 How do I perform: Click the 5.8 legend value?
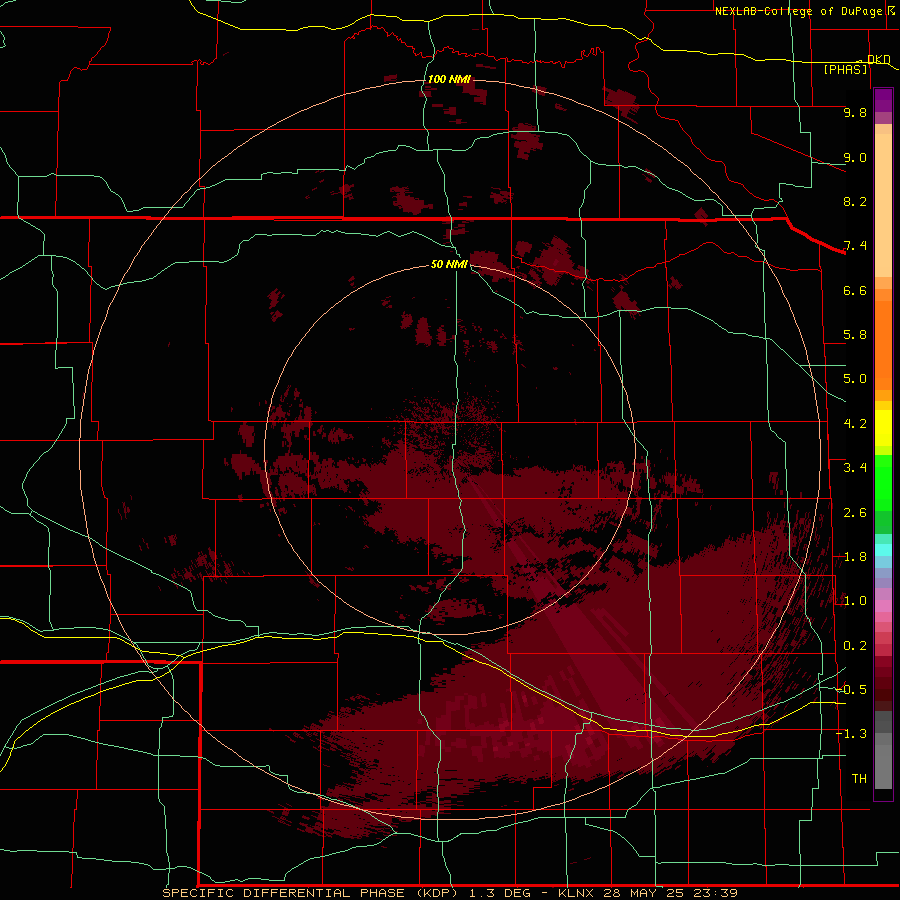coord(855,335)
